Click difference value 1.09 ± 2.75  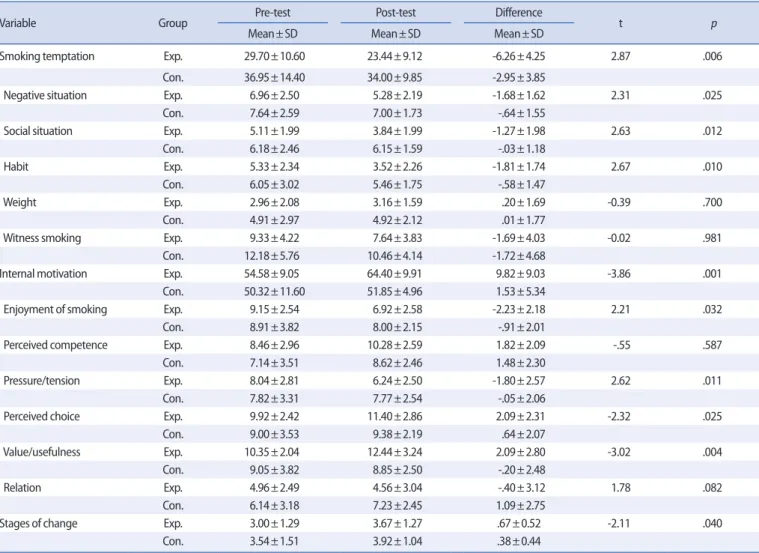click(520, 506)
